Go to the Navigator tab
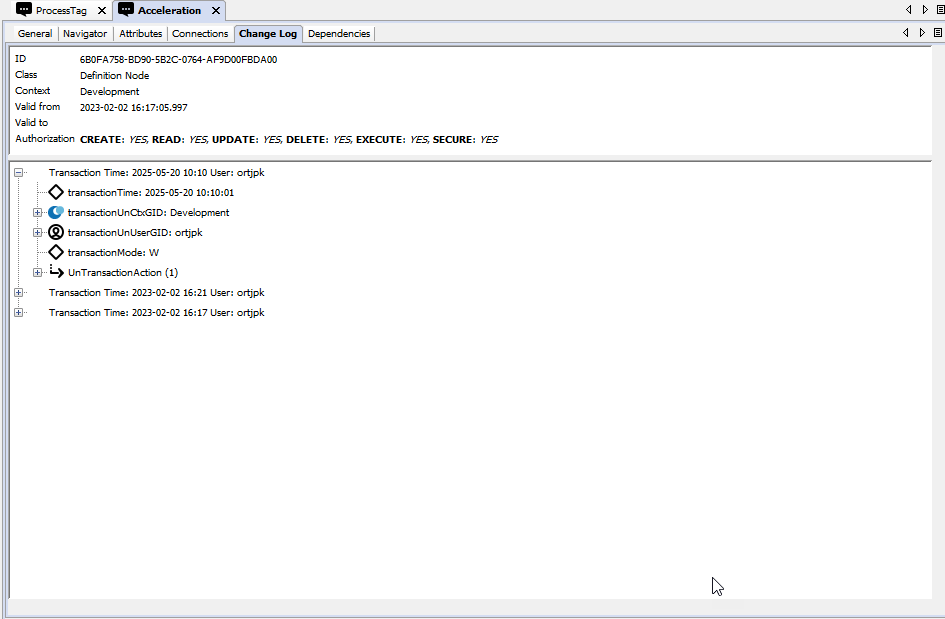This screenshot has width=945, height=619. (x=85, y=34)
